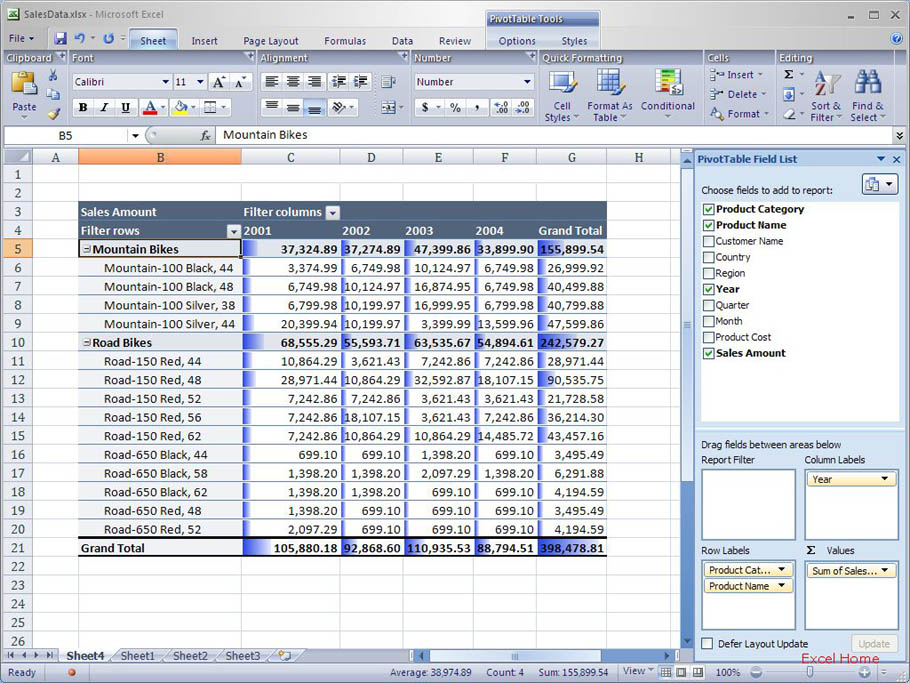Click the yellow fill color button
The image size is (910, 683).
coord(180,108)
